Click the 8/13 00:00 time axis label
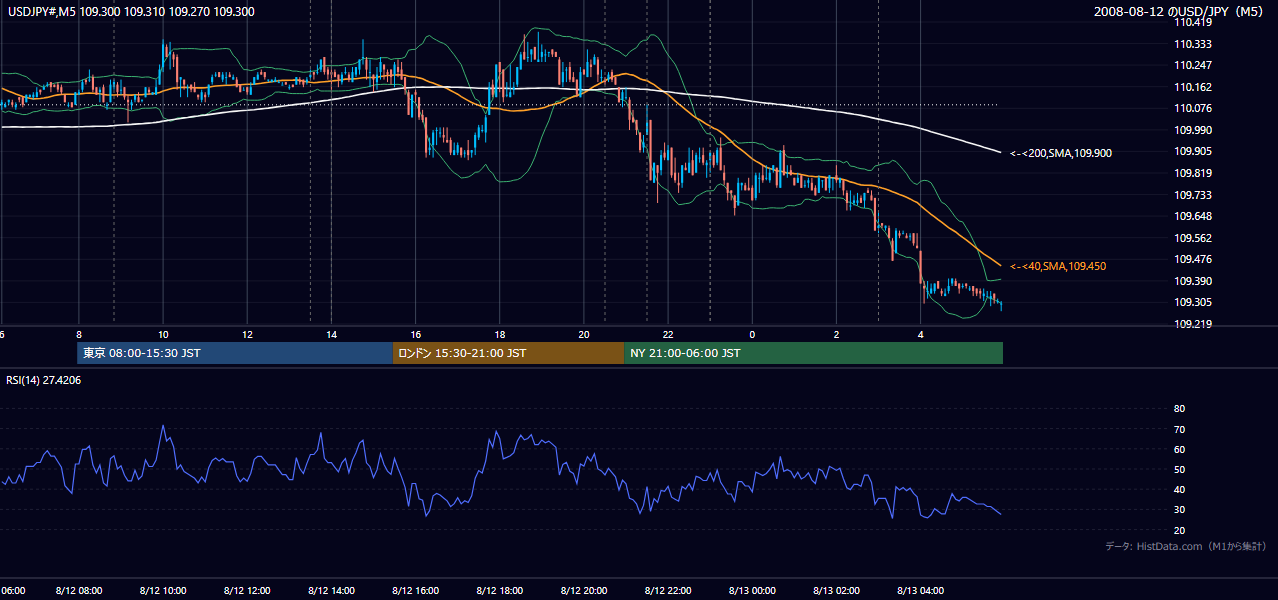Image resolution: width=1278 pixels, height=600 pixels. 752,591
